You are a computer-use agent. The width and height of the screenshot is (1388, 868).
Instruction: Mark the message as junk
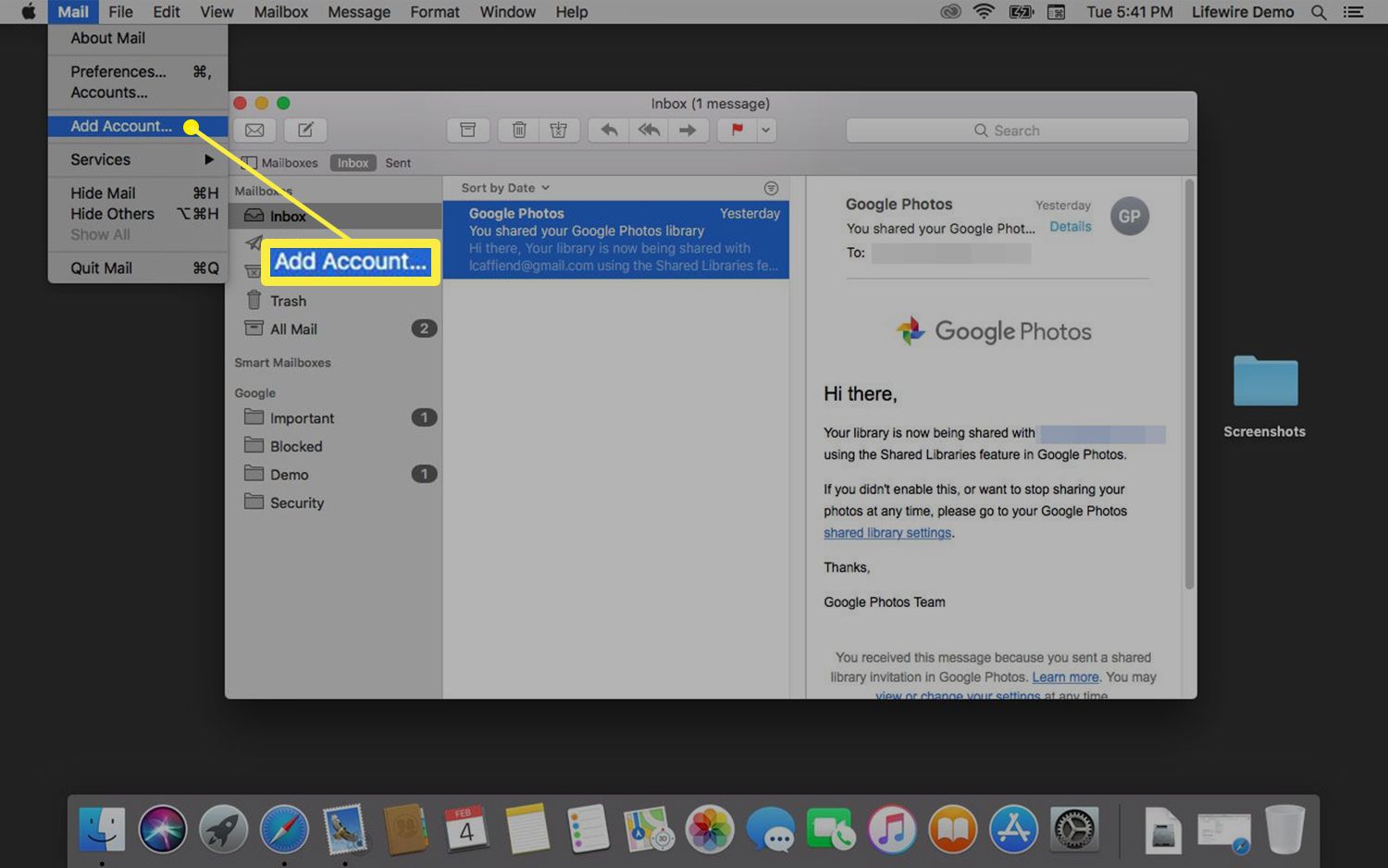click(x=559, y=130)
